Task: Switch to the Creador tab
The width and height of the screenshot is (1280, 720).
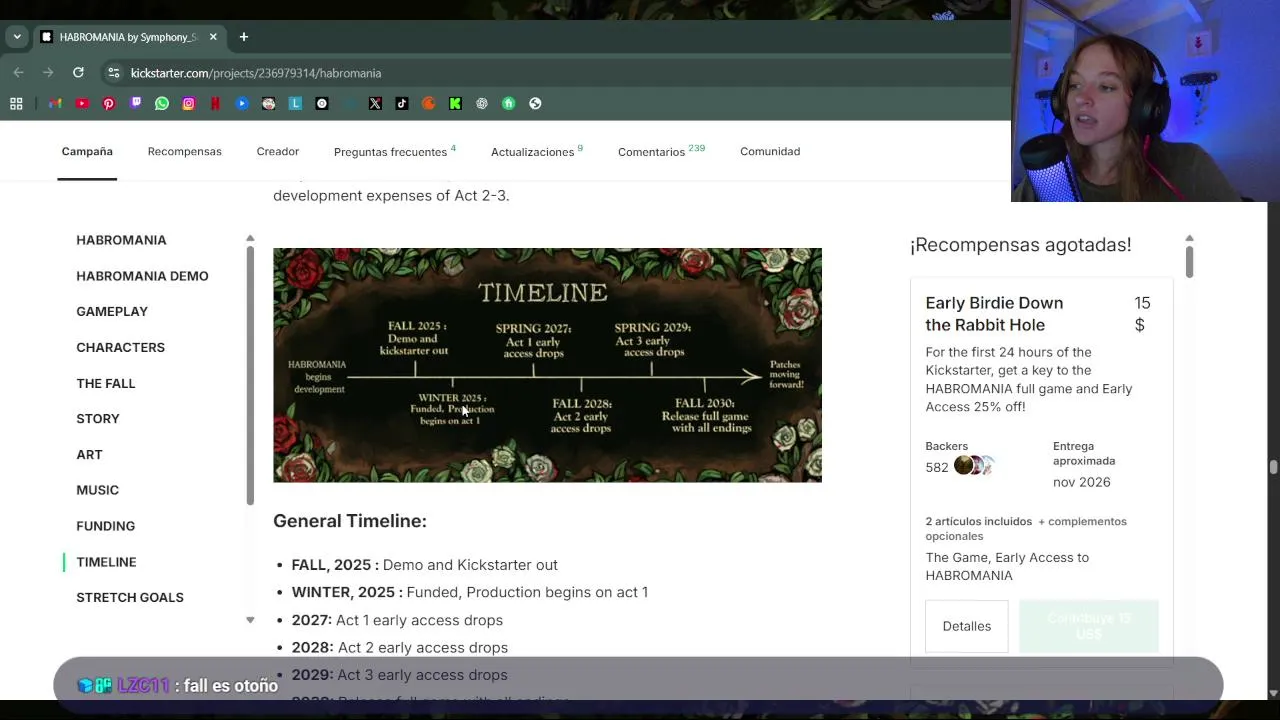Action: click(278, 151)
